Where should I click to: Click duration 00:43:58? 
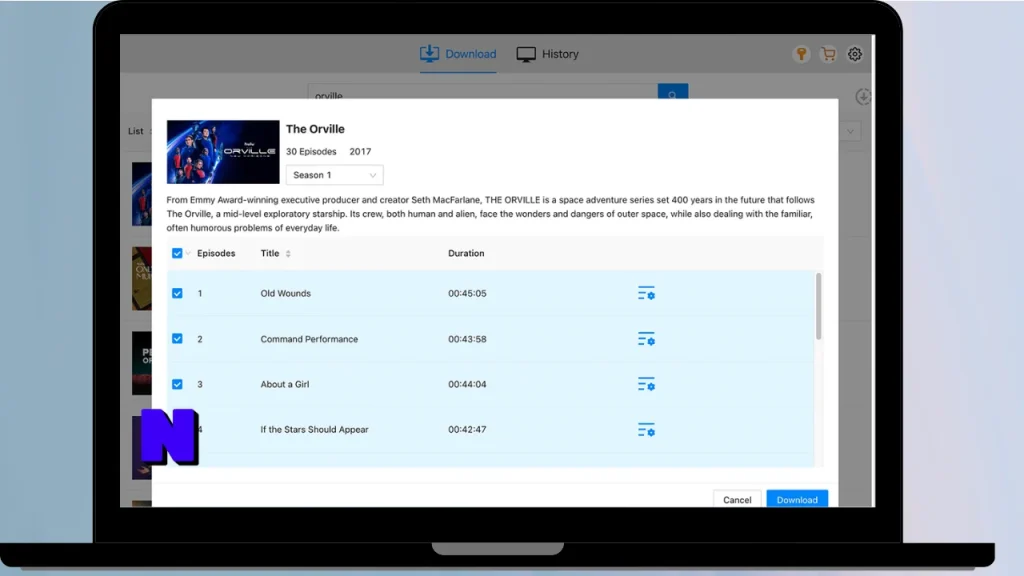(x=467, y=339)
